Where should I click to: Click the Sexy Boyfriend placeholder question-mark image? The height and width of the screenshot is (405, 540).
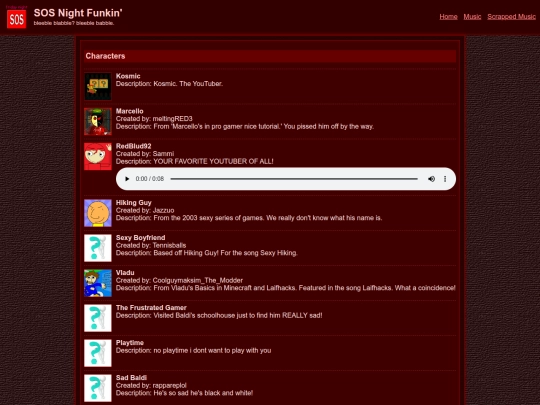click(98, 248)
